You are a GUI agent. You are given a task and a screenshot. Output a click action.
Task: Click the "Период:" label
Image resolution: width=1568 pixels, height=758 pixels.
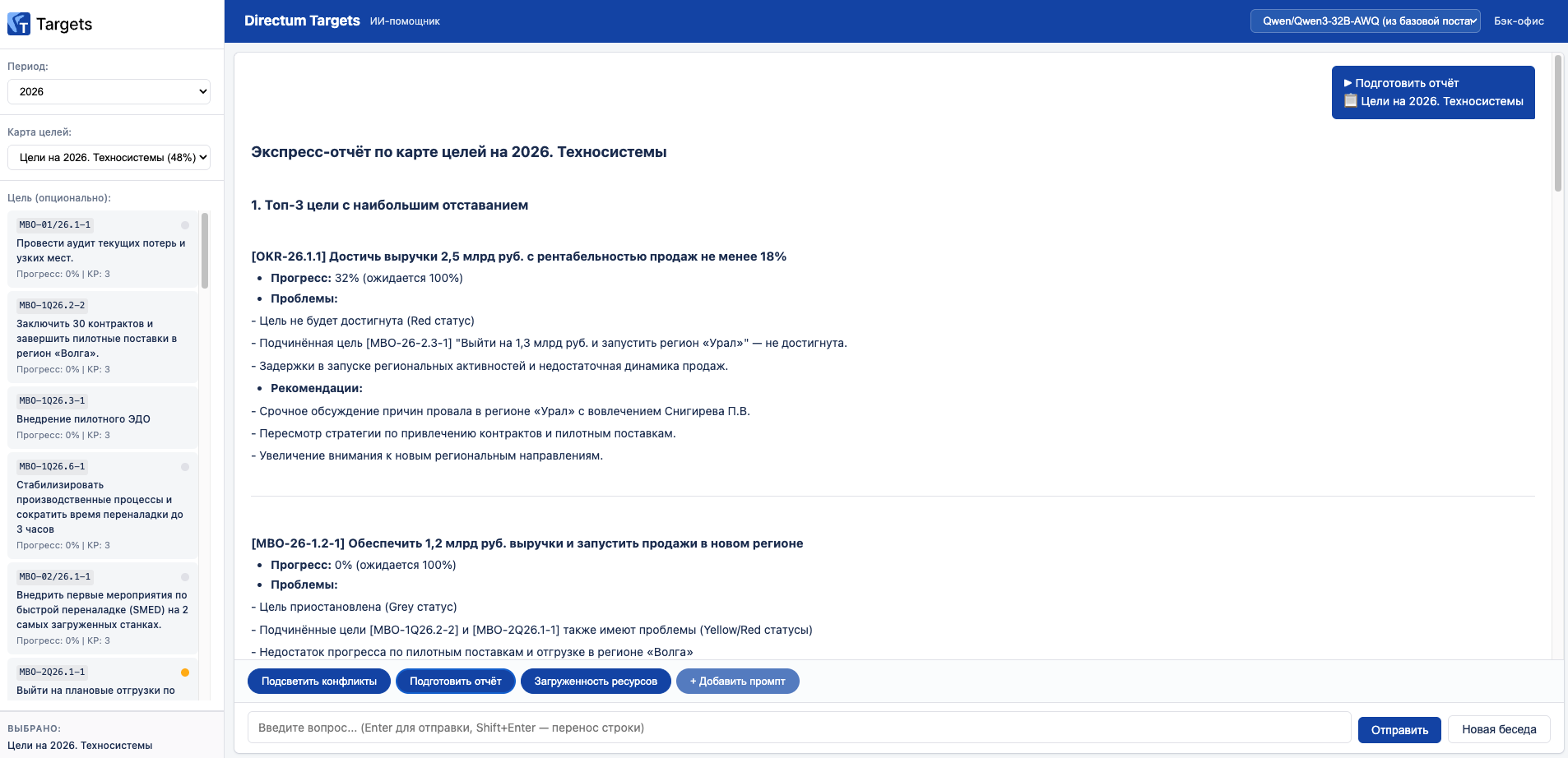pos(28,67)
